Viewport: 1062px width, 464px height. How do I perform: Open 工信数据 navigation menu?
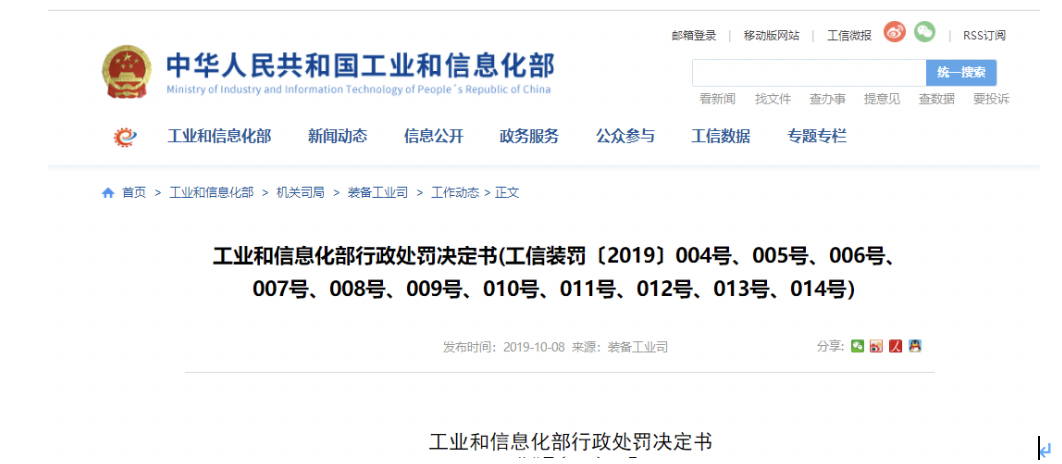point(721,137)
